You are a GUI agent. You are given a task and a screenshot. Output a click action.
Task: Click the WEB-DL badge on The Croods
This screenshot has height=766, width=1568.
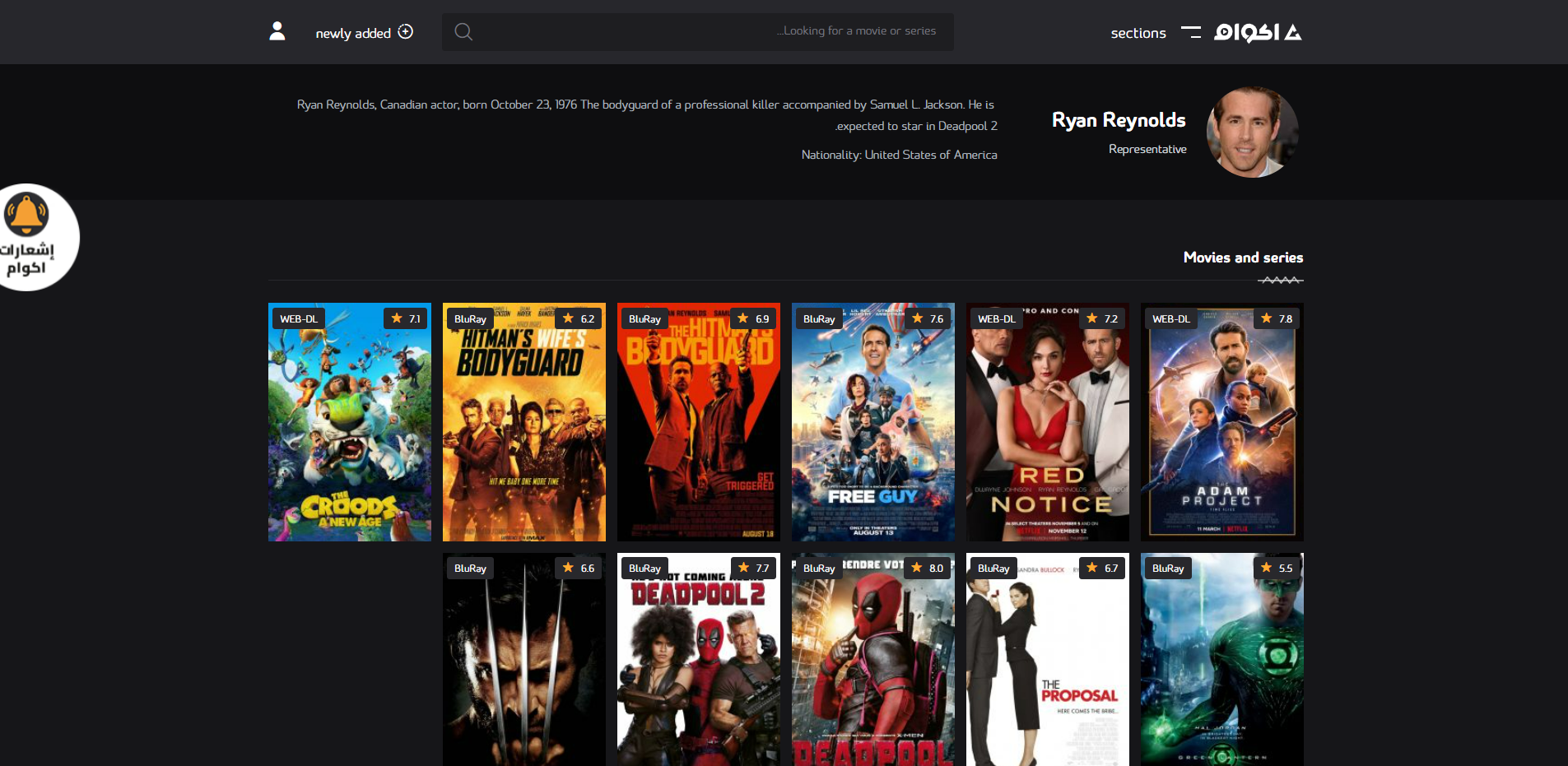(x=298, y=318)
